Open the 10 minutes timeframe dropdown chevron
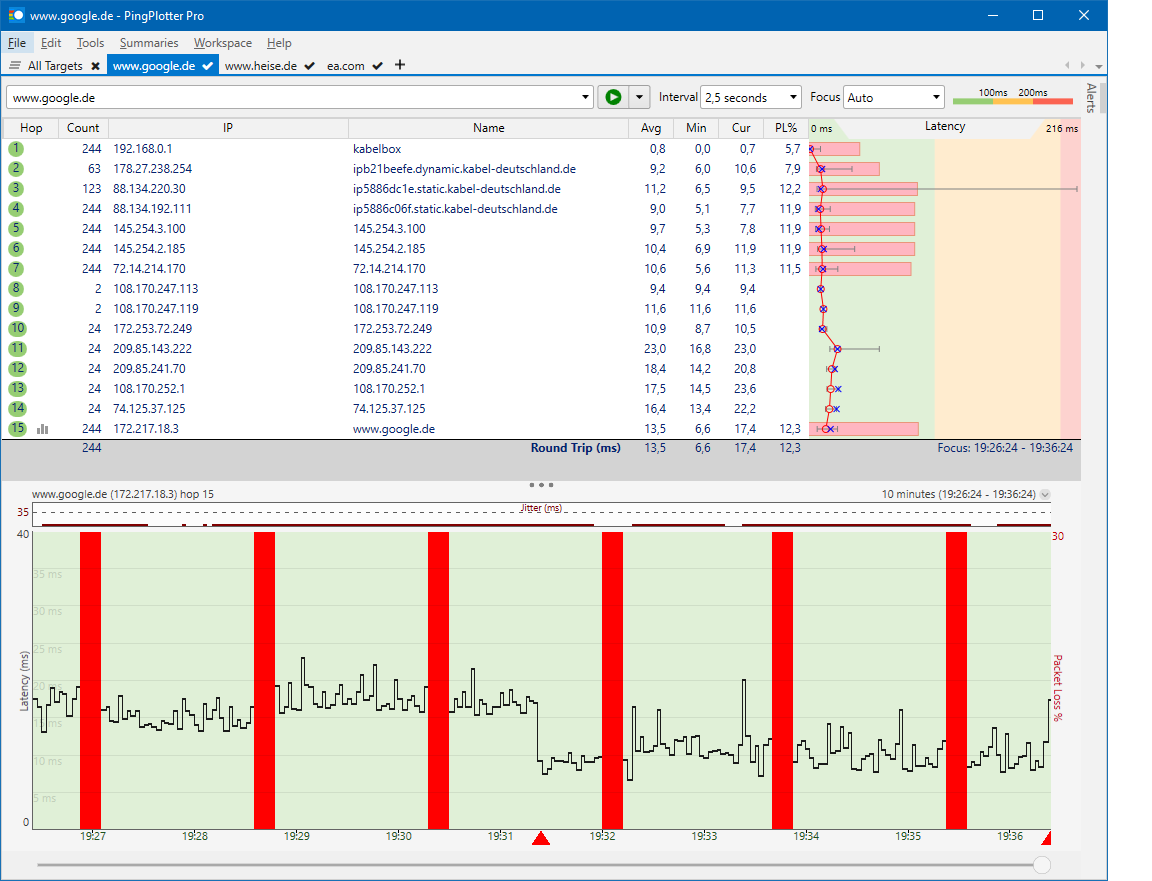Viewport: 1152px width, 881px height. point(1045,495)
